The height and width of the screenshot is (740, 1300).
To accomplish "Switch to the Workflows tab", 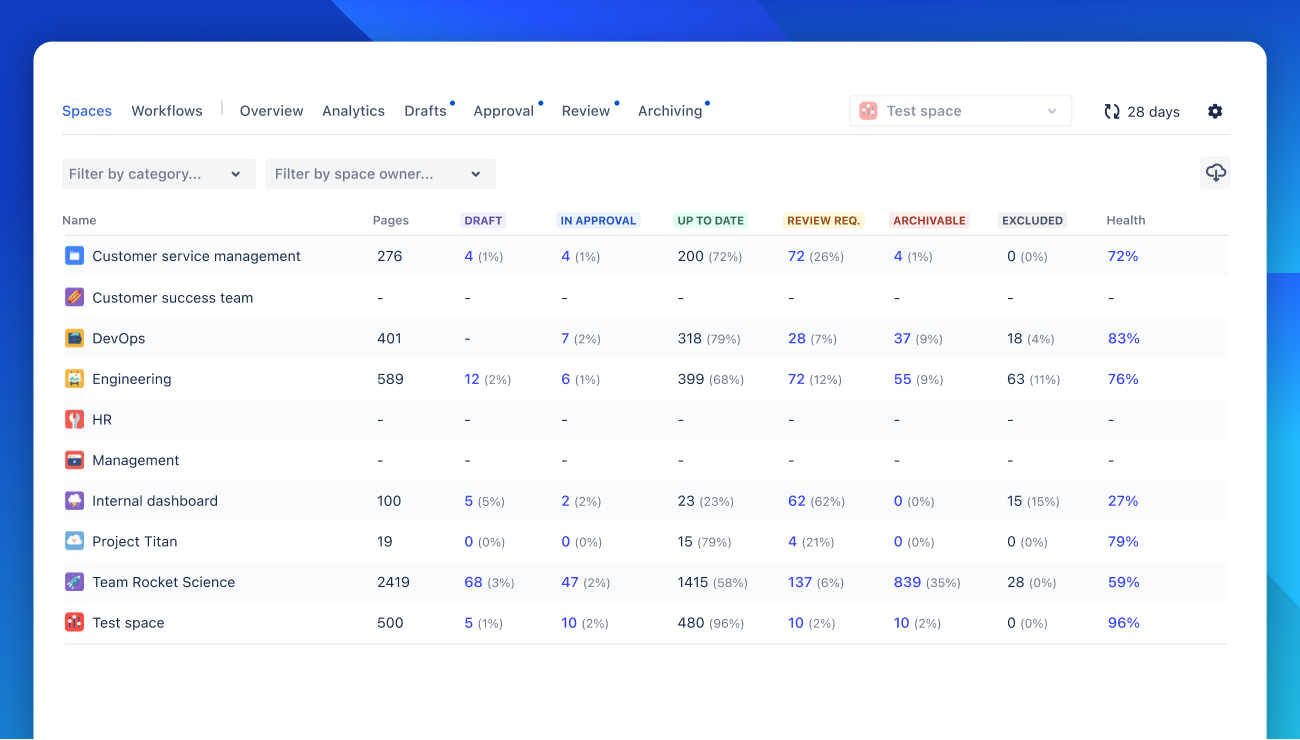I will [167, 111].
